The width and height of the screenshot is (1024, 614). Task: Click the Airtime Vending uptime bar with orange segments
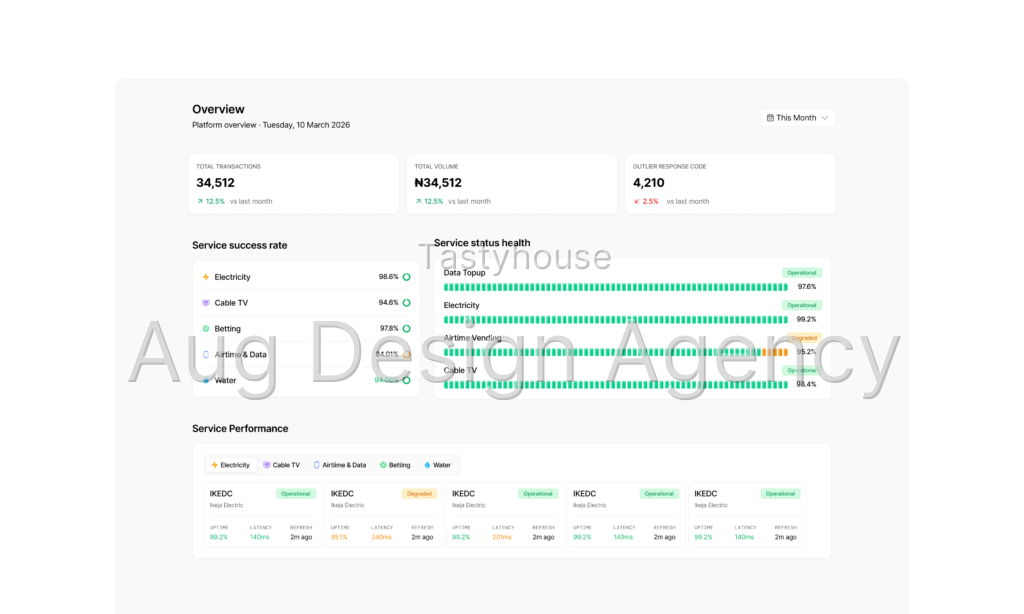(616, 352)
